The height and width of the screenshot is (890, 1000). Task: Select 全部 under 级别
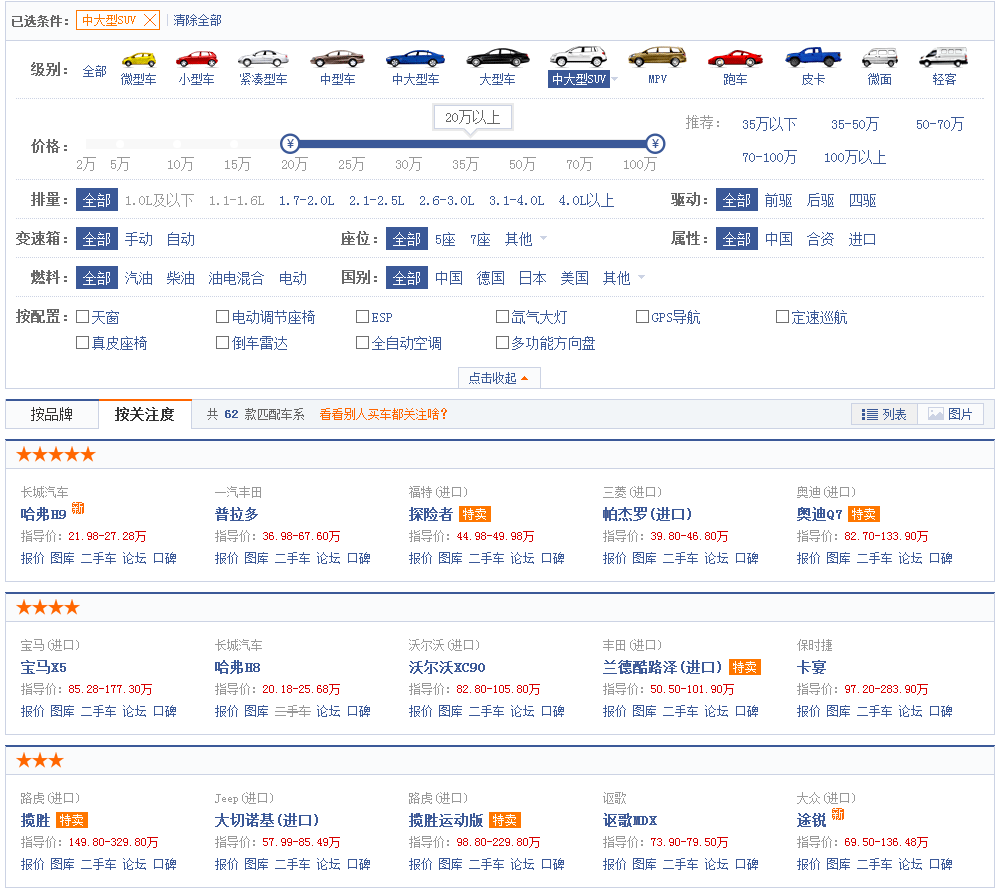(94, 71)
